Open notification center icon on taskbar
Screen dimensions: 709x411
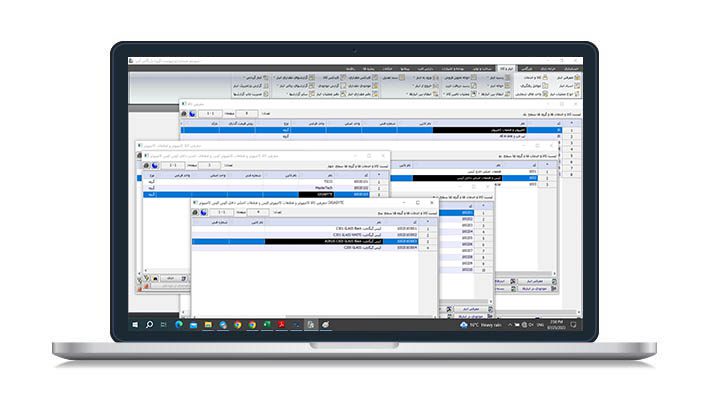click(574, 325)
